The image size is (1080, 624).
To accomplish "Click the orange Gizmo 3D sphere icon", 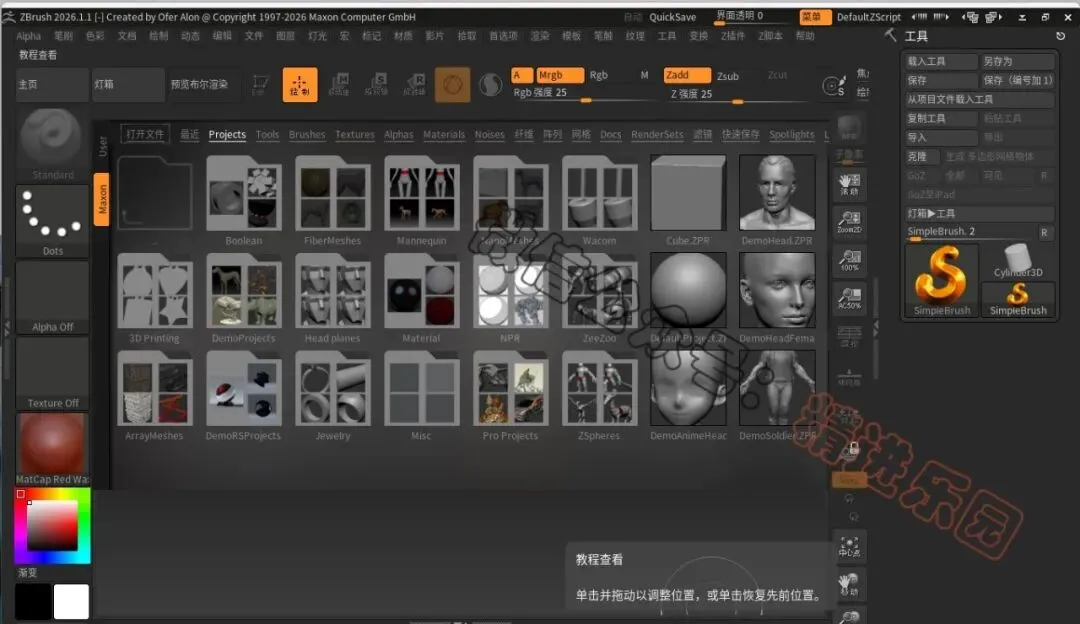I will coord(452,85).
